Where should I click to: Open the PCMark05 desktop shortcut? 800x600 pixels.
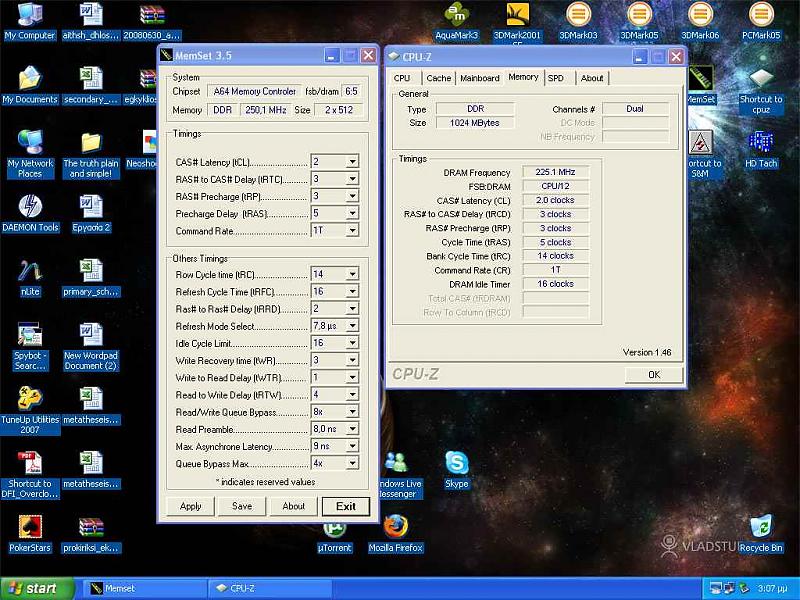coord(761,21)
